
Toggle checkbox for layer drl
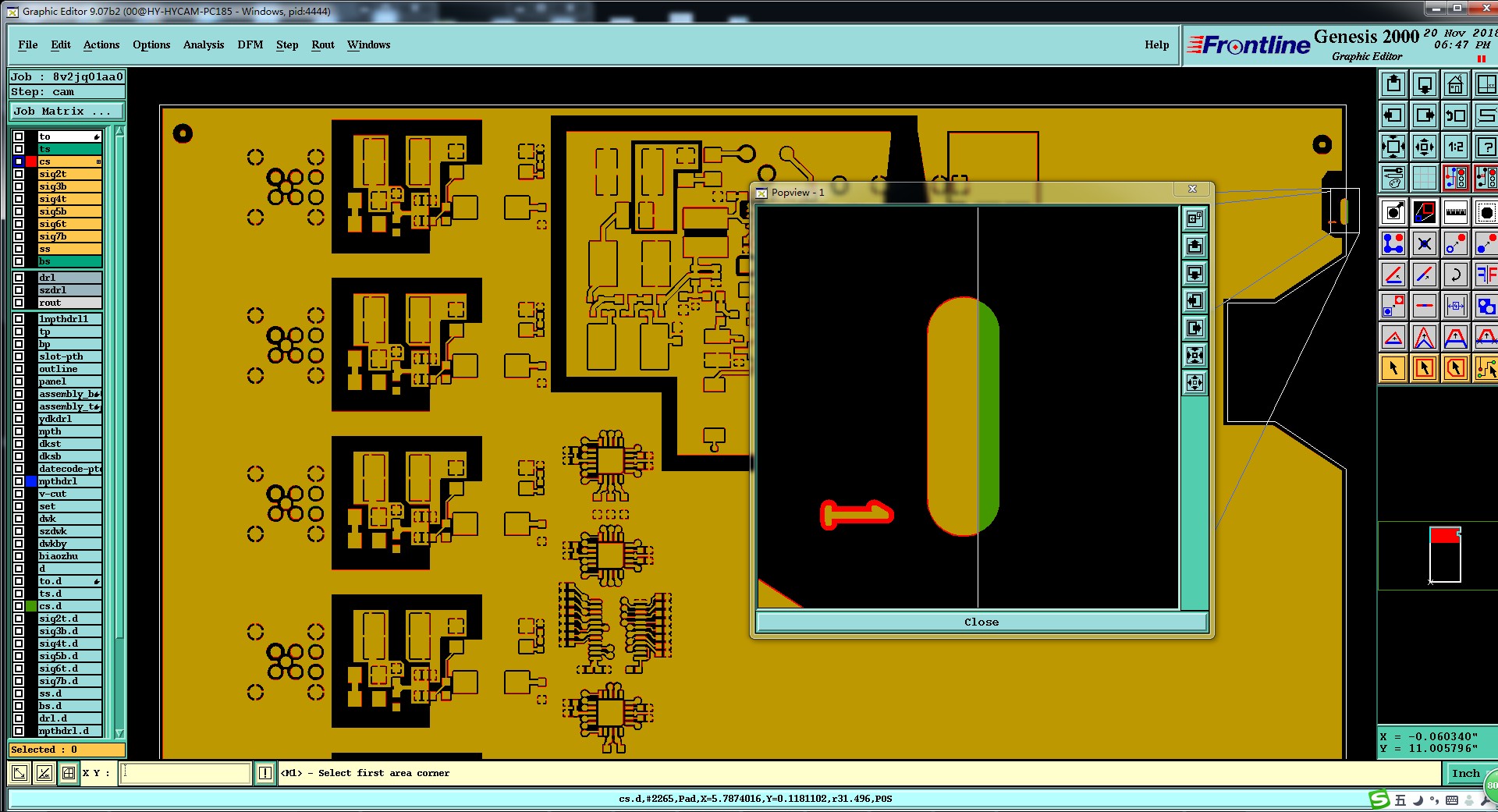point(19,278)
